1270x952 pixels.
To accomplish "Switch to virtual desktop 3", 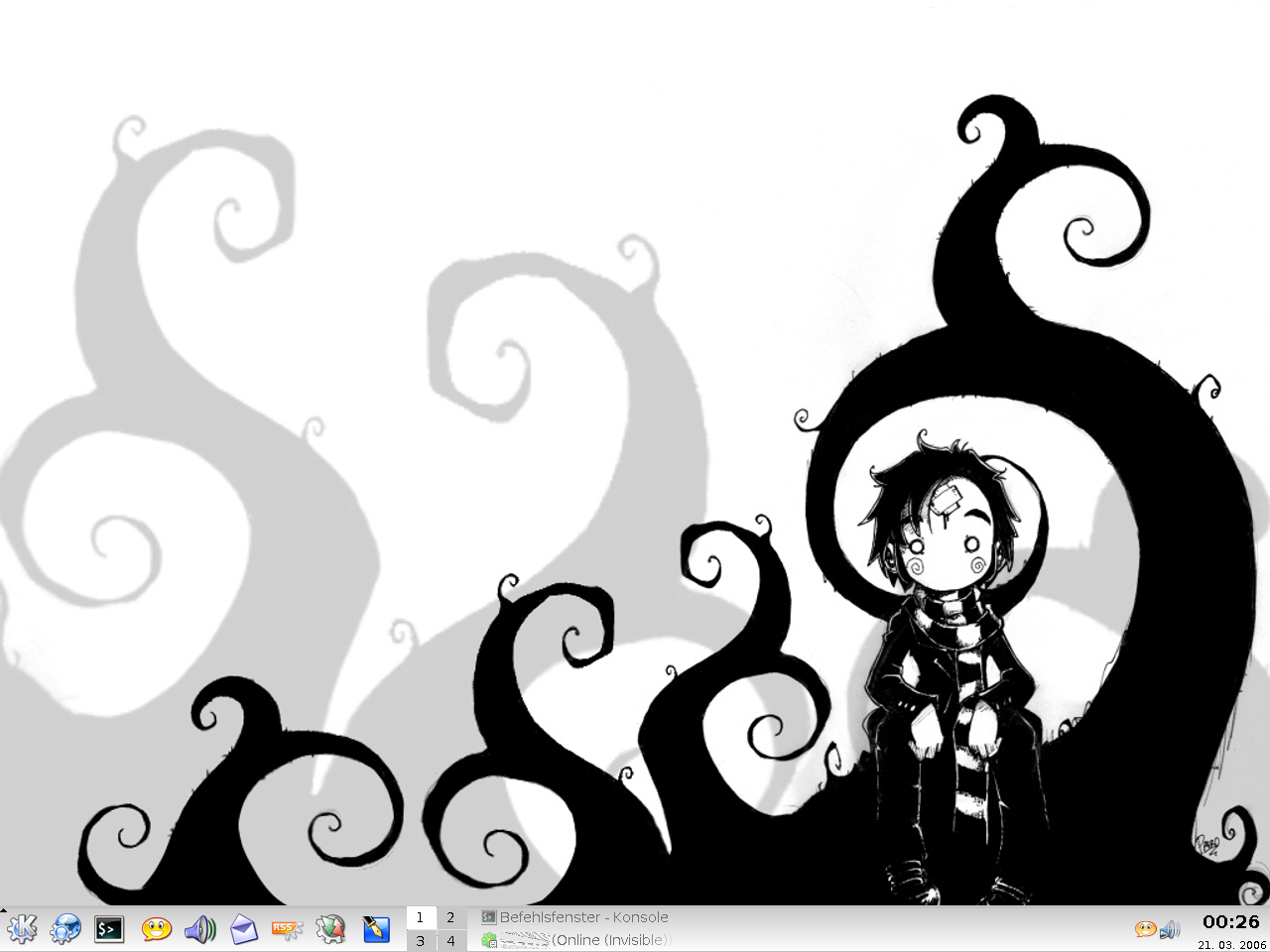I will point(421,940).
